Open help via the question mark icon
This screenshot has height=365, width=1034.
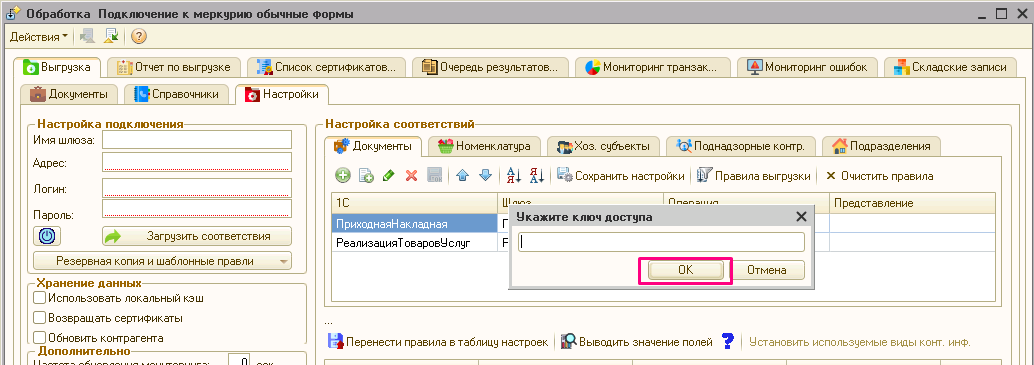point(138,37)
